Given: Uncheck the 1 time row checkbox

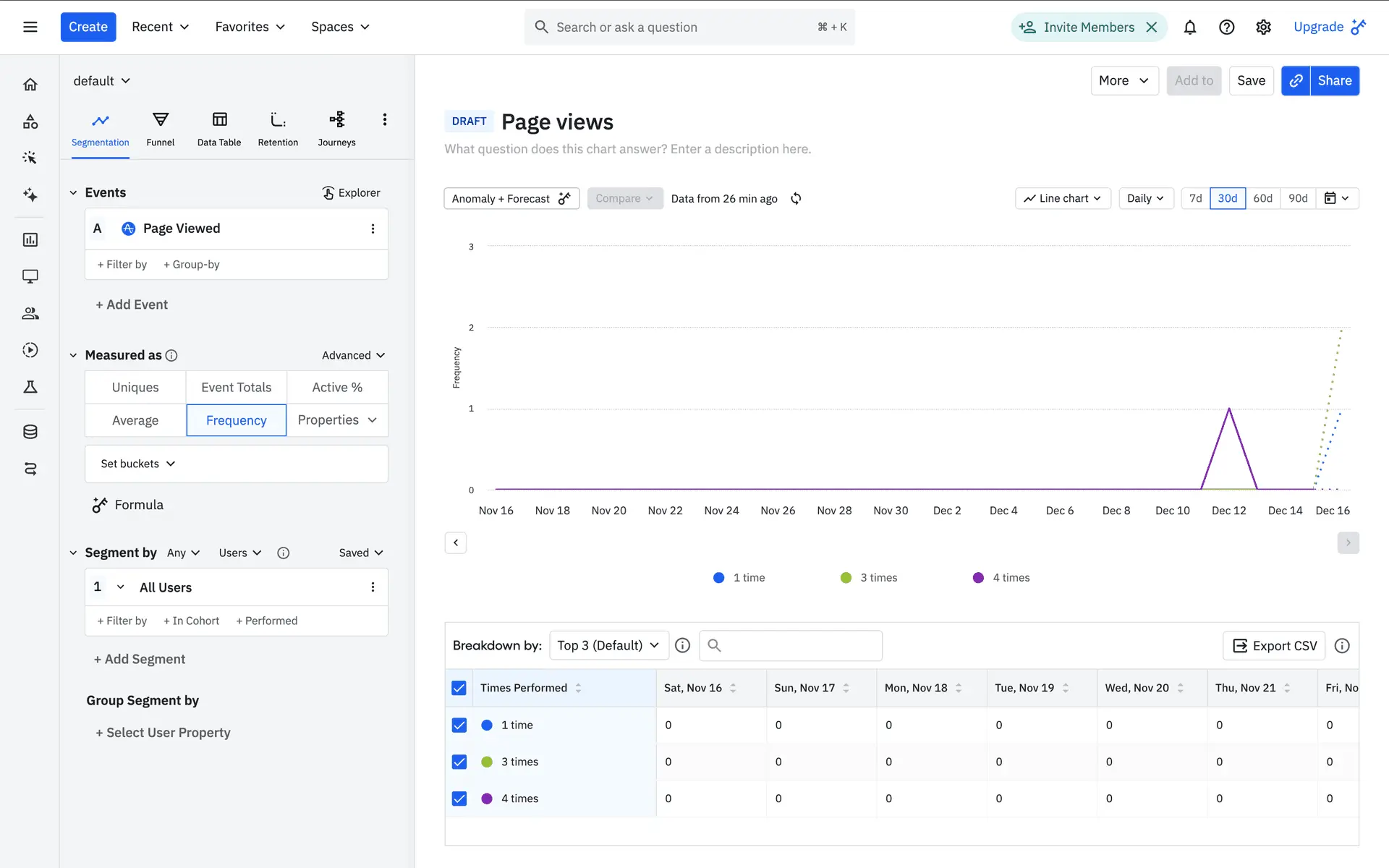Looking at the screenshot, I should (x=459, y=725).
